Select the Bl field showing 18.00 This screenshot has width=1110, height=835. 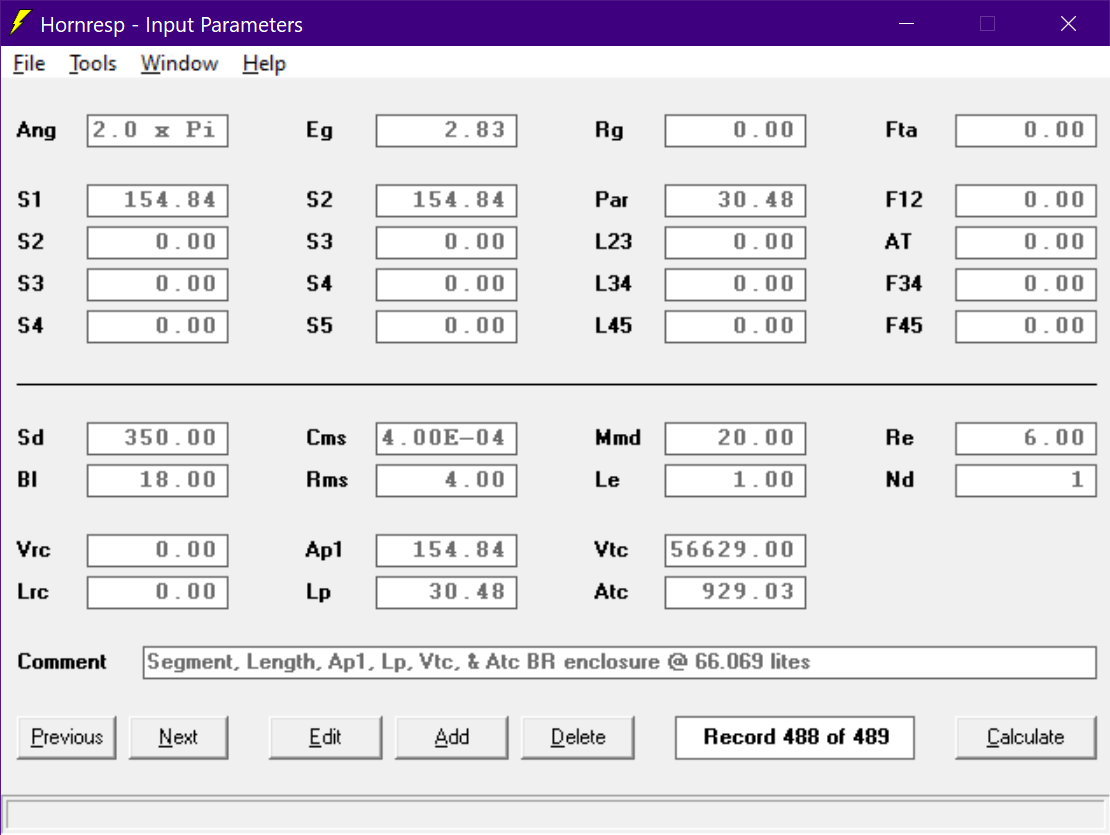pos(157,480)
